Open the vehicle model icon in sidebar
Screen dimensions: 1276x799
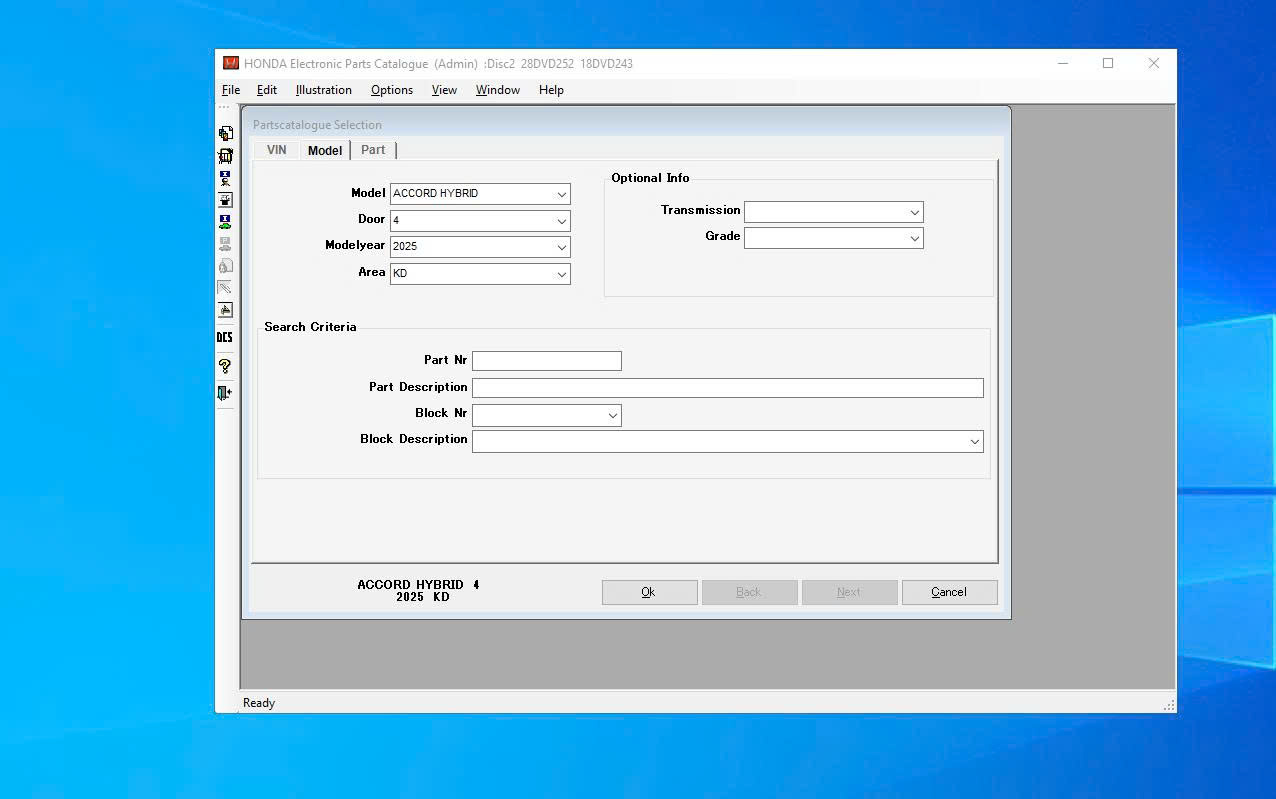pyautogui.click(x=225, y=222)
